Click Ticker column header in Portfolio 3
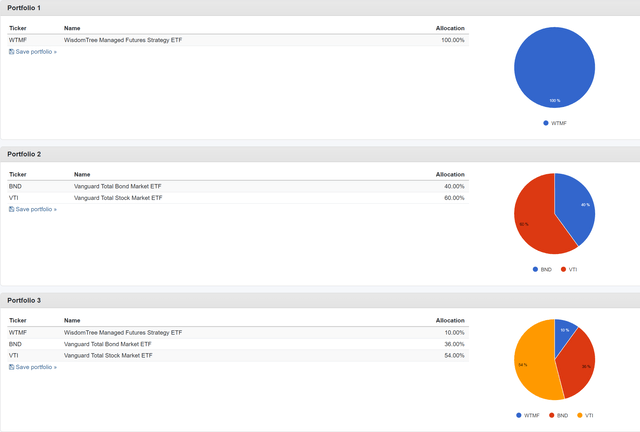 (18, 321)
